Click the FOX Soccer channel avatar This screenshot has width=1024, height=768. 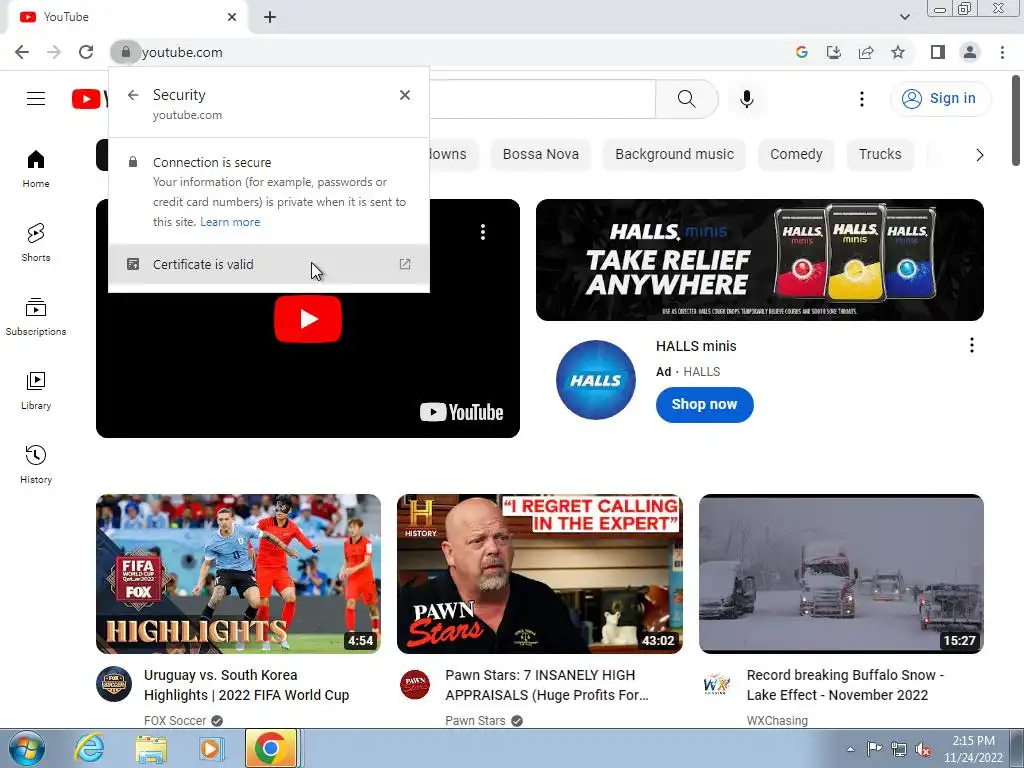point(114,684)
